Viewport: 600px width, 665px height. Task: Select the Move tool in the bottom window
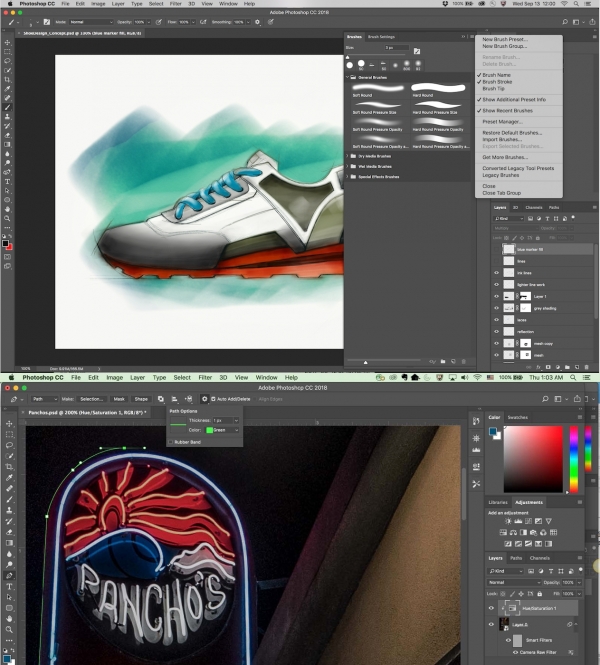tap(9, 424)
